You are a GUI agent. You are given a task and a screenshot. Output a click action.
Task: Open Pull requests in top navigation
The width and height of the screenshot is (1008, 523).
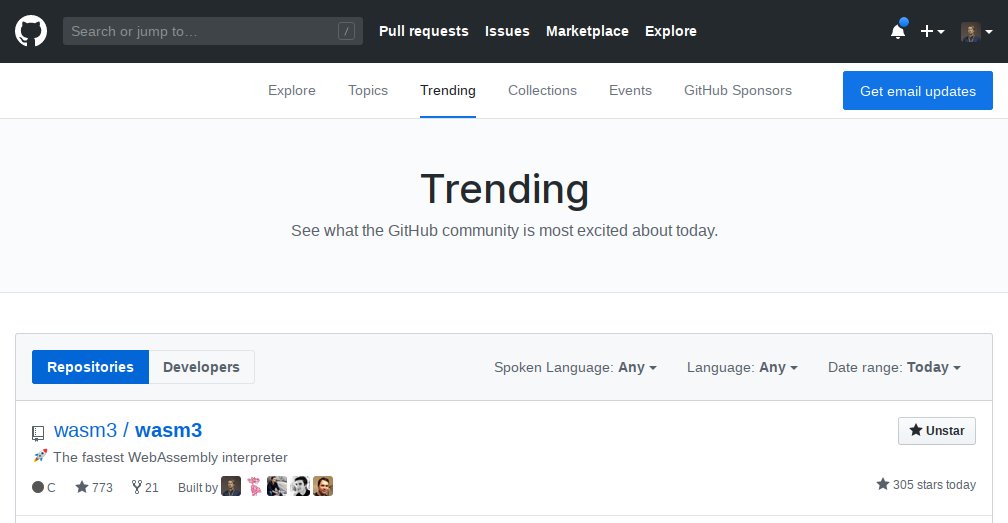click(424, 31)
